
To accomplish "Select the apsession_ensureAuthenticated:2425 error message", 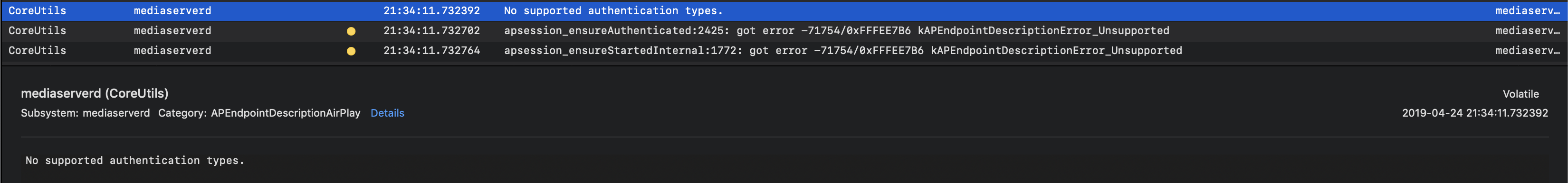I will coord(836,30).
